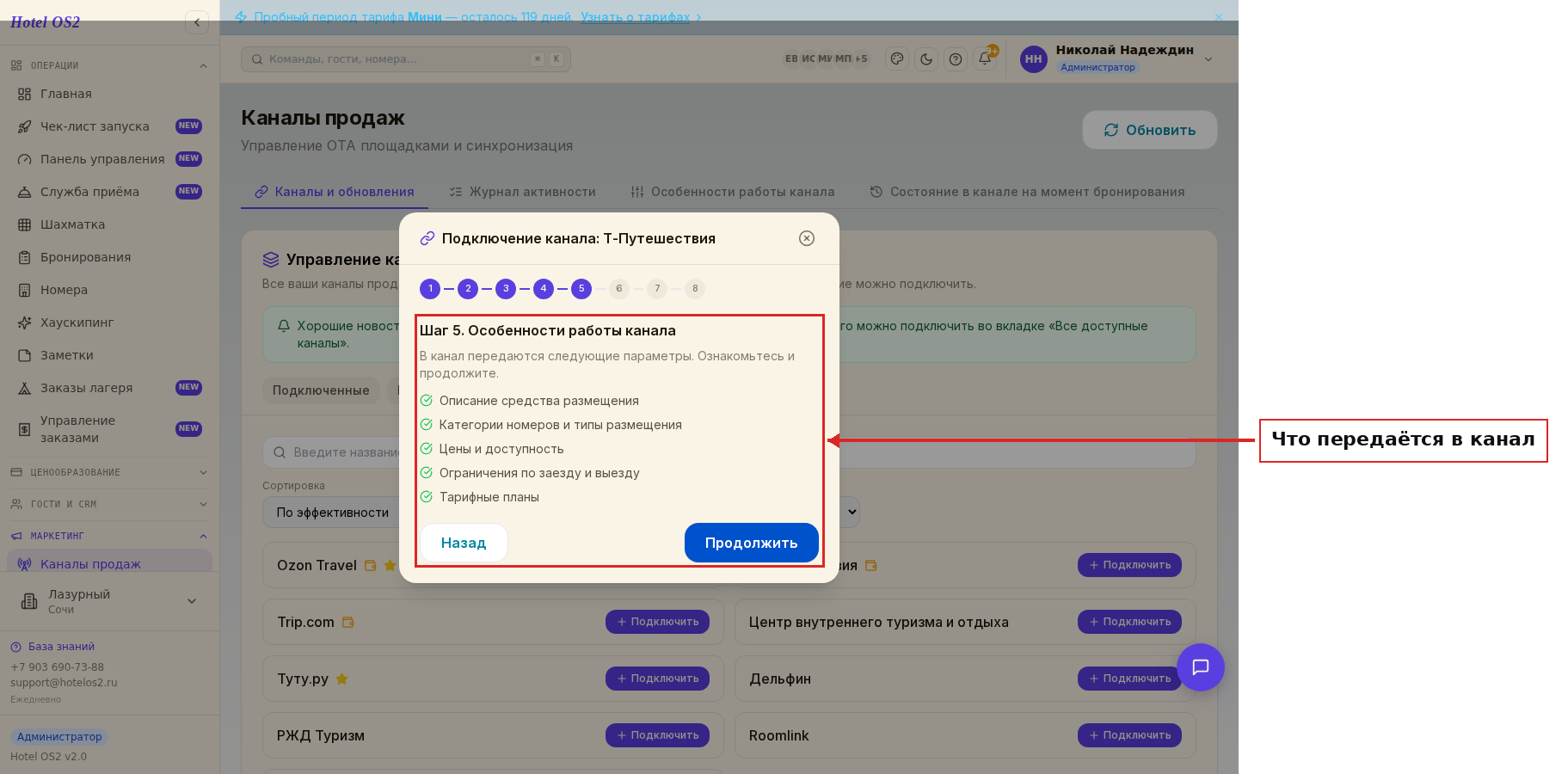Open Особенности работы канала tab
The height and width of the screenshot is (774, 1568).
[x=733, y=192]
